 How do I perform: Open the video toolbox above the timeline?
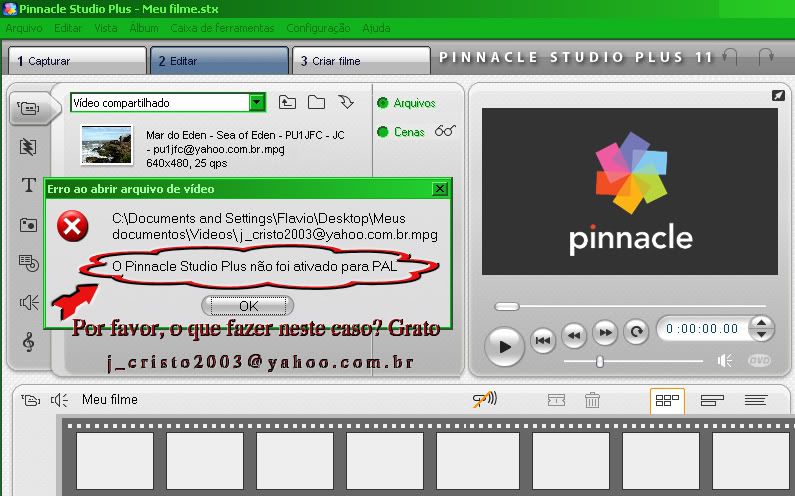[x=30, y=400]
